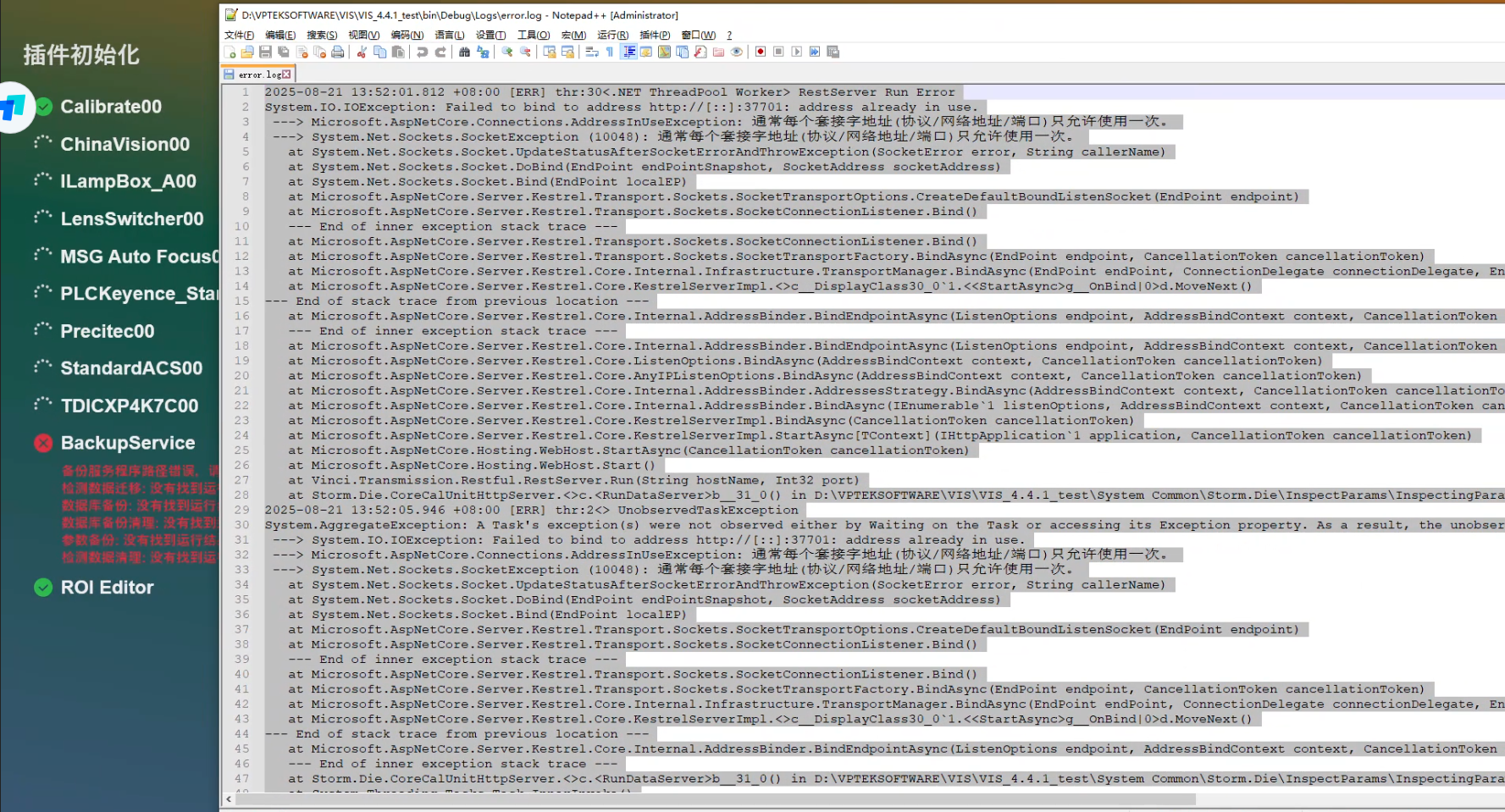
Task: Click the Save file icon in toolbar
Action: 265,52
